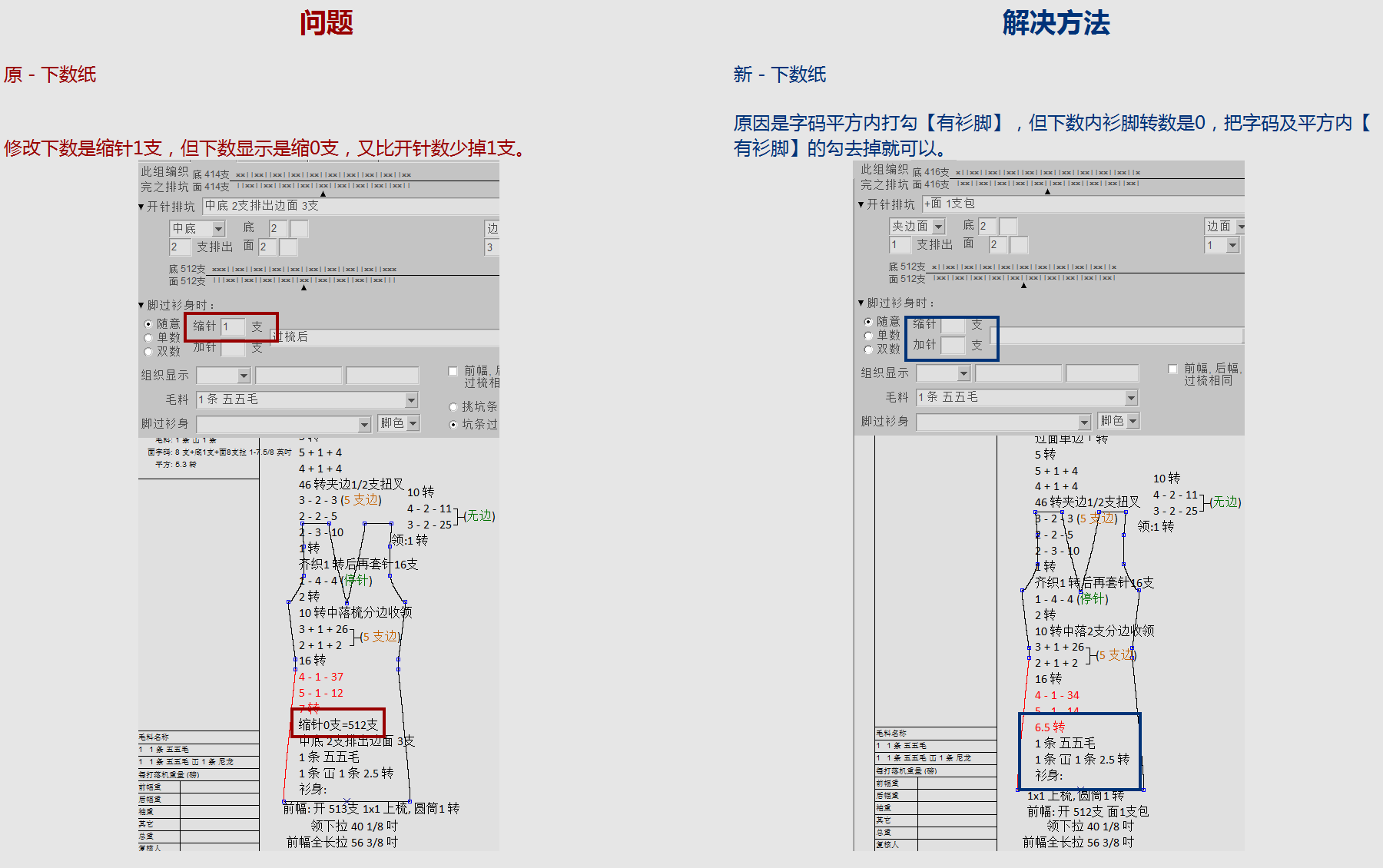This screenshot has width=1383, height=868.
Task: Click the 面 field with 2 in right panel
Action: (x=998, y=245)
